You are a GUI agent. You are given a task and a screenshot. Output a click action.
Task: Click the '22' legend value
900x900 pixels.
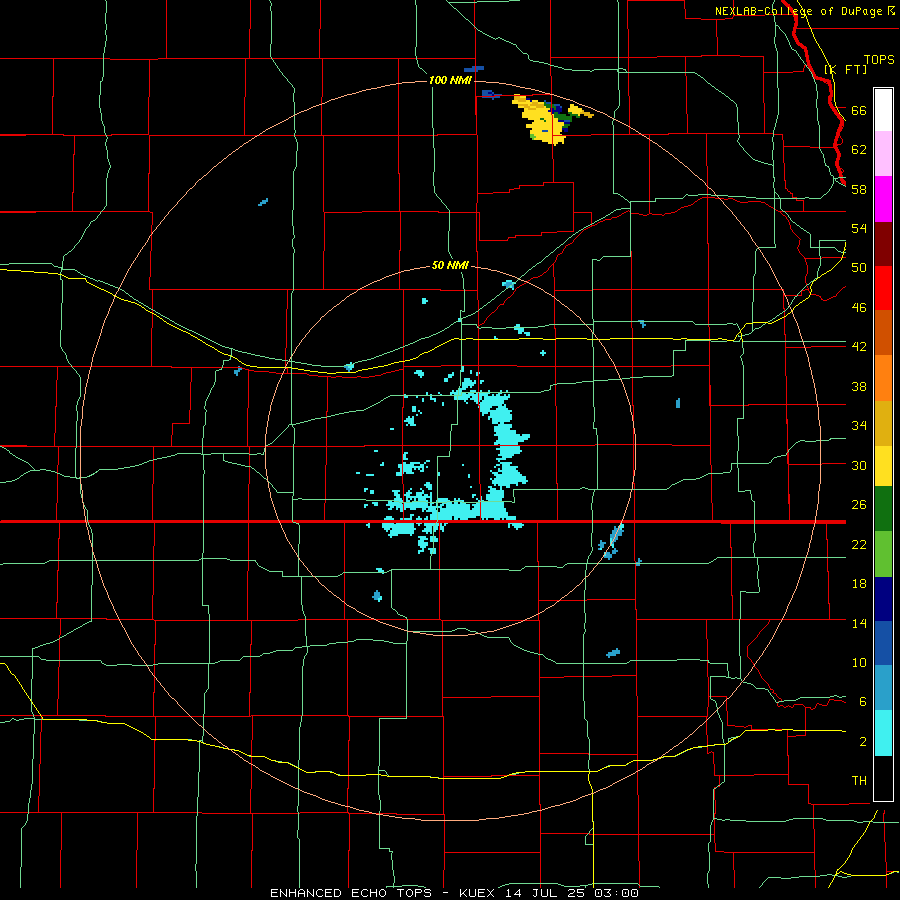pyautogui.click(x=859, y=544)
